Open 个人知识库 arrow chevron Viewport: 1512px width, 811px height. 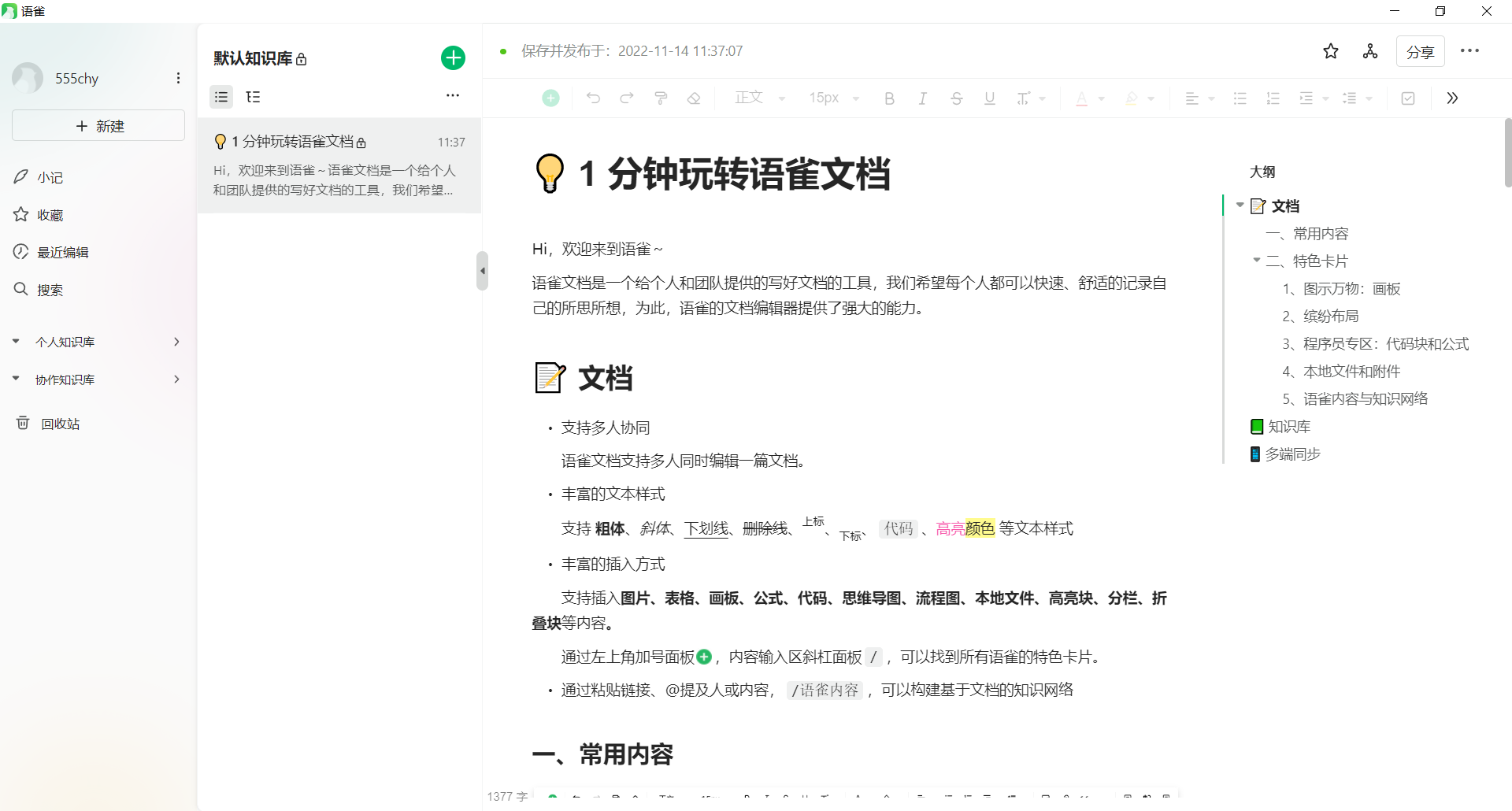(x=176, y=342)
